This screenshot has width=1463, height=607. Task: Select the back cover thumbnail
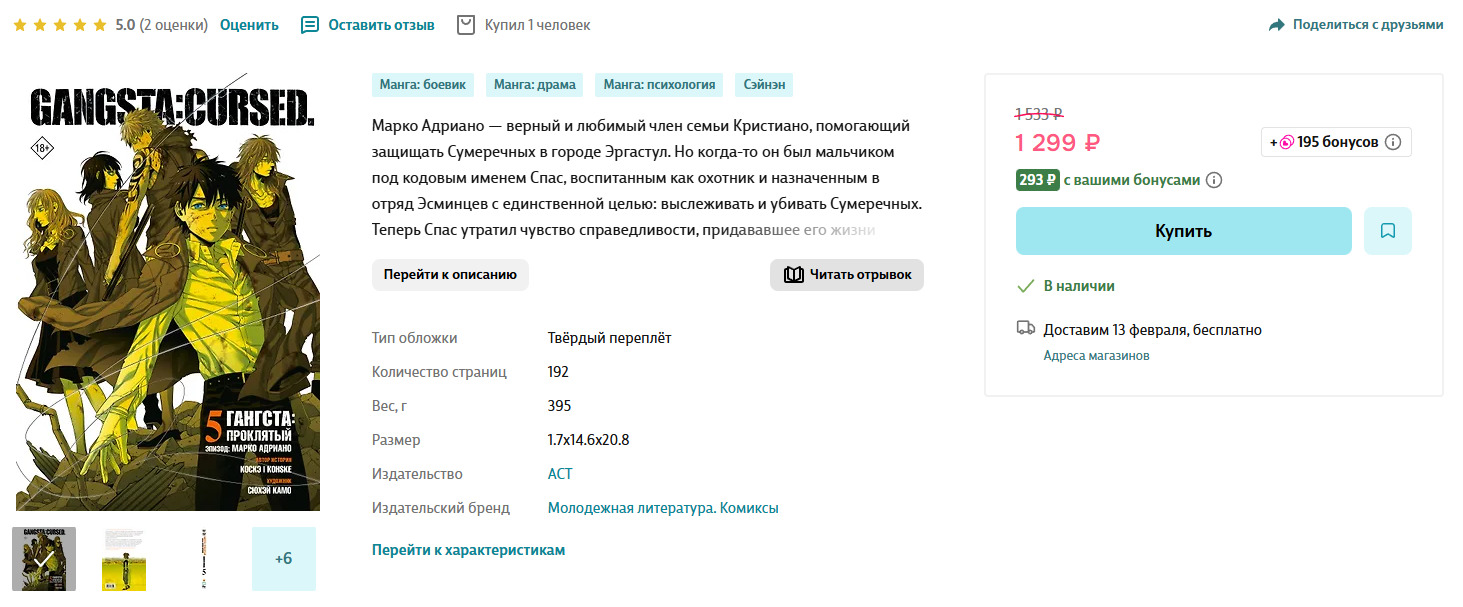[x=124, y=558]
